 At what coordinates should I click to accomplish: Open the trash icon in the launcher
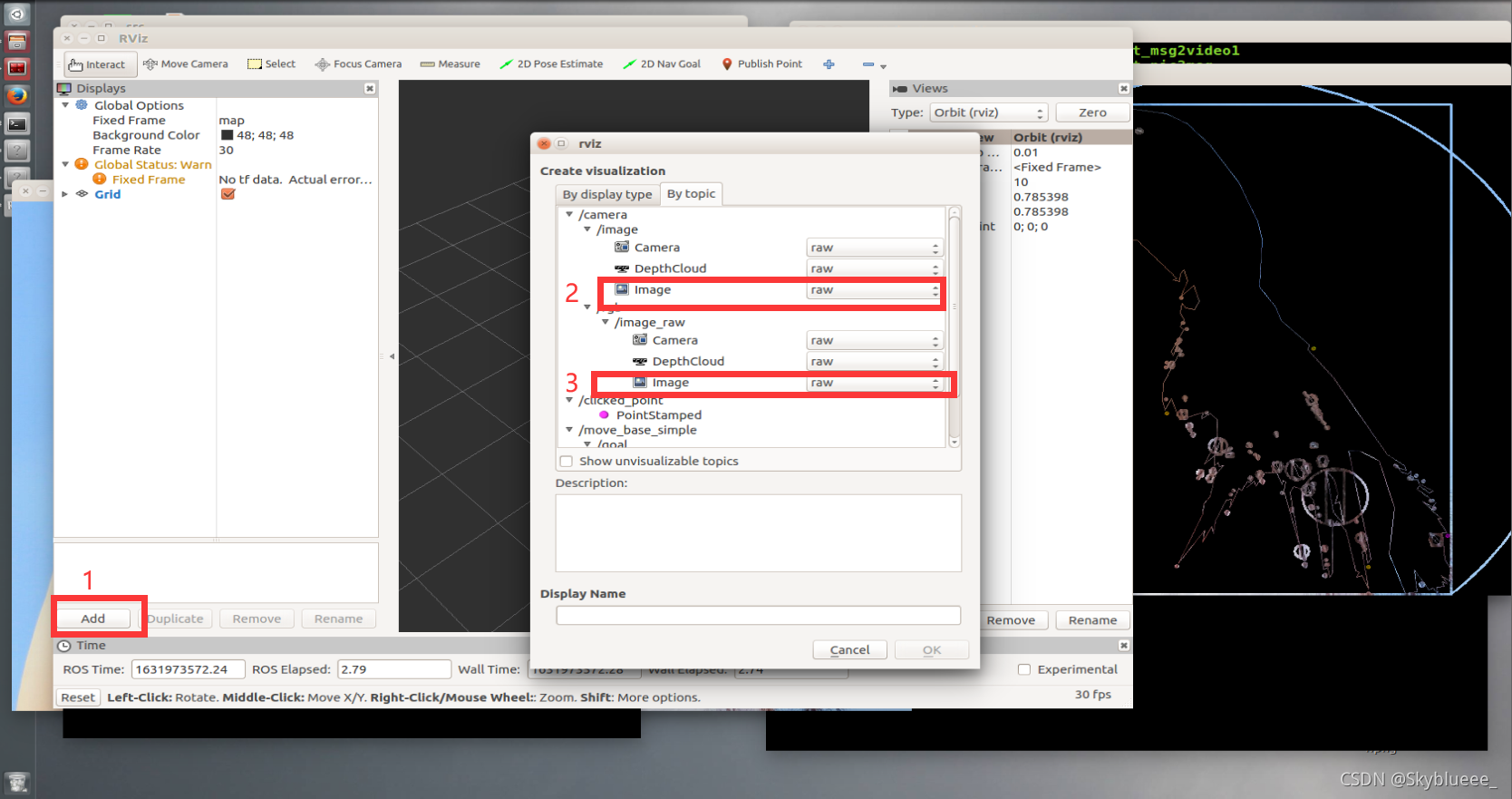point(17,782)
